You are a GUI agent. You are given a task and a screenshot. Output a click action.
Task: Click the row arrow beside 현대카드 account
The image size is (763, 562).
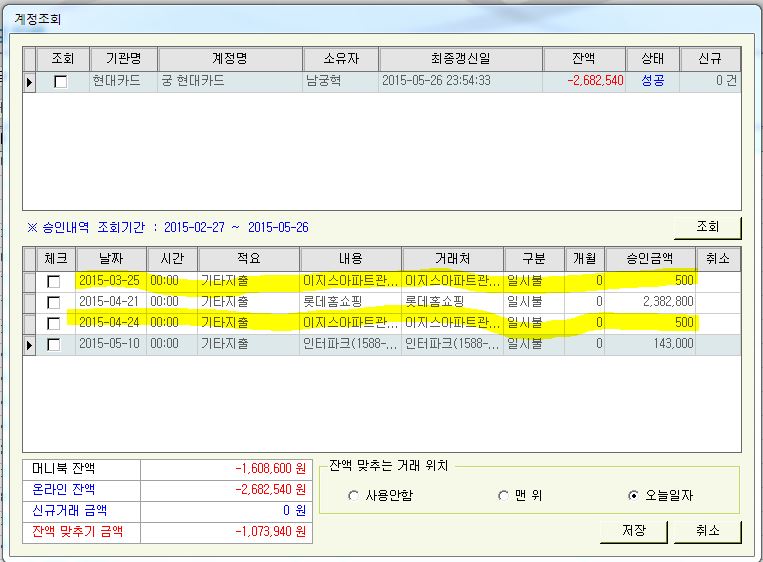(x=29, y=82)
